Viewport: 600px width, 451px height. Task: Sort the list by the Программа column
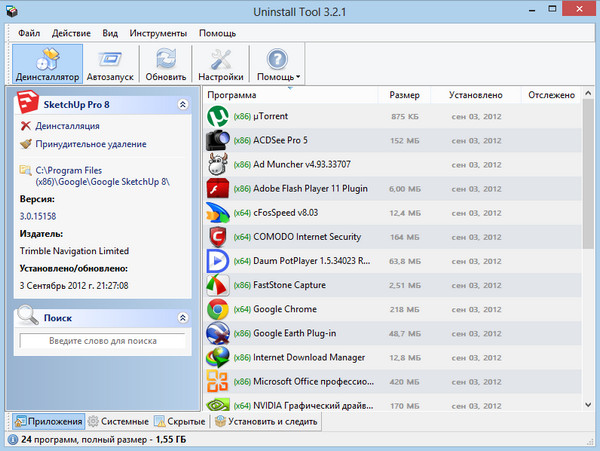click(291, 95)
